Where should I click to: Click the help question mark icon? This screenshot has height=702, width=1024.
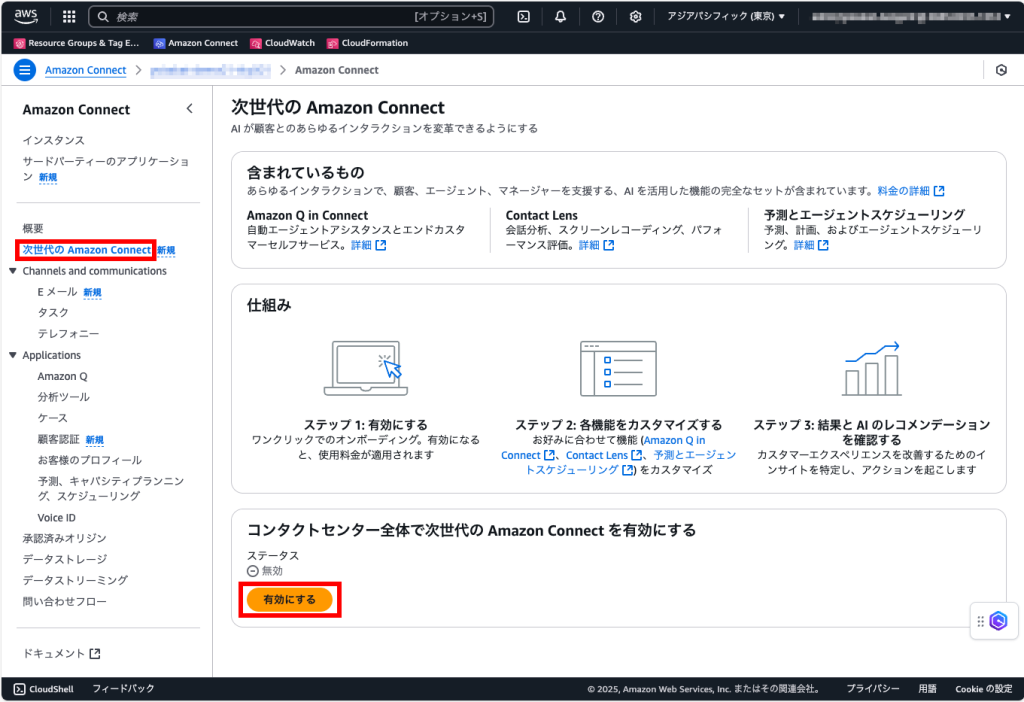coord(597,15)
